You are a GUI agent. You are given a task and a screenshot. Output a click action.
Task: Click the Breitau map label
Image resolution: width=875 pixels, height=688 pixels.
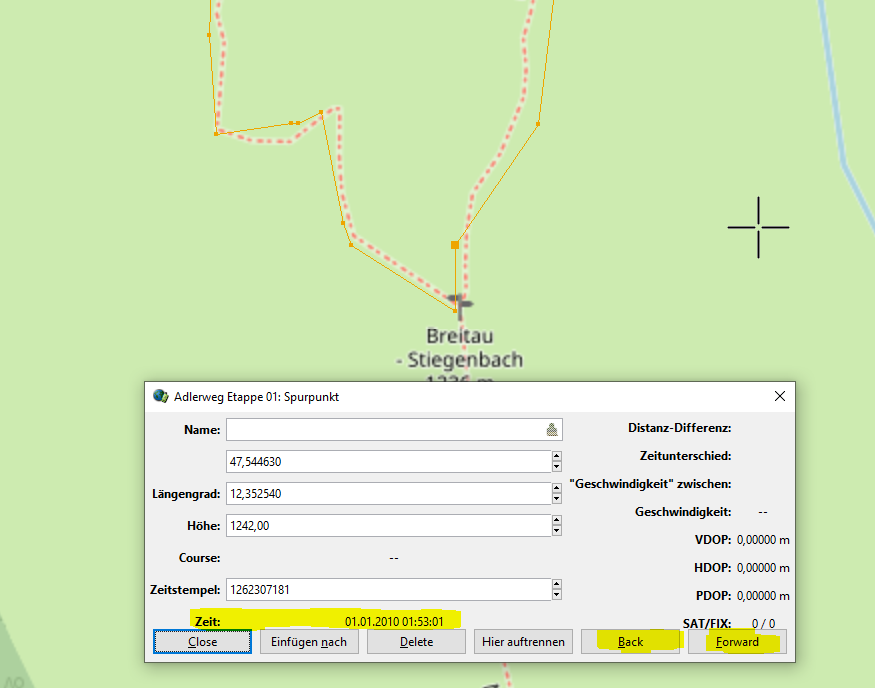(x=460, y=336)
